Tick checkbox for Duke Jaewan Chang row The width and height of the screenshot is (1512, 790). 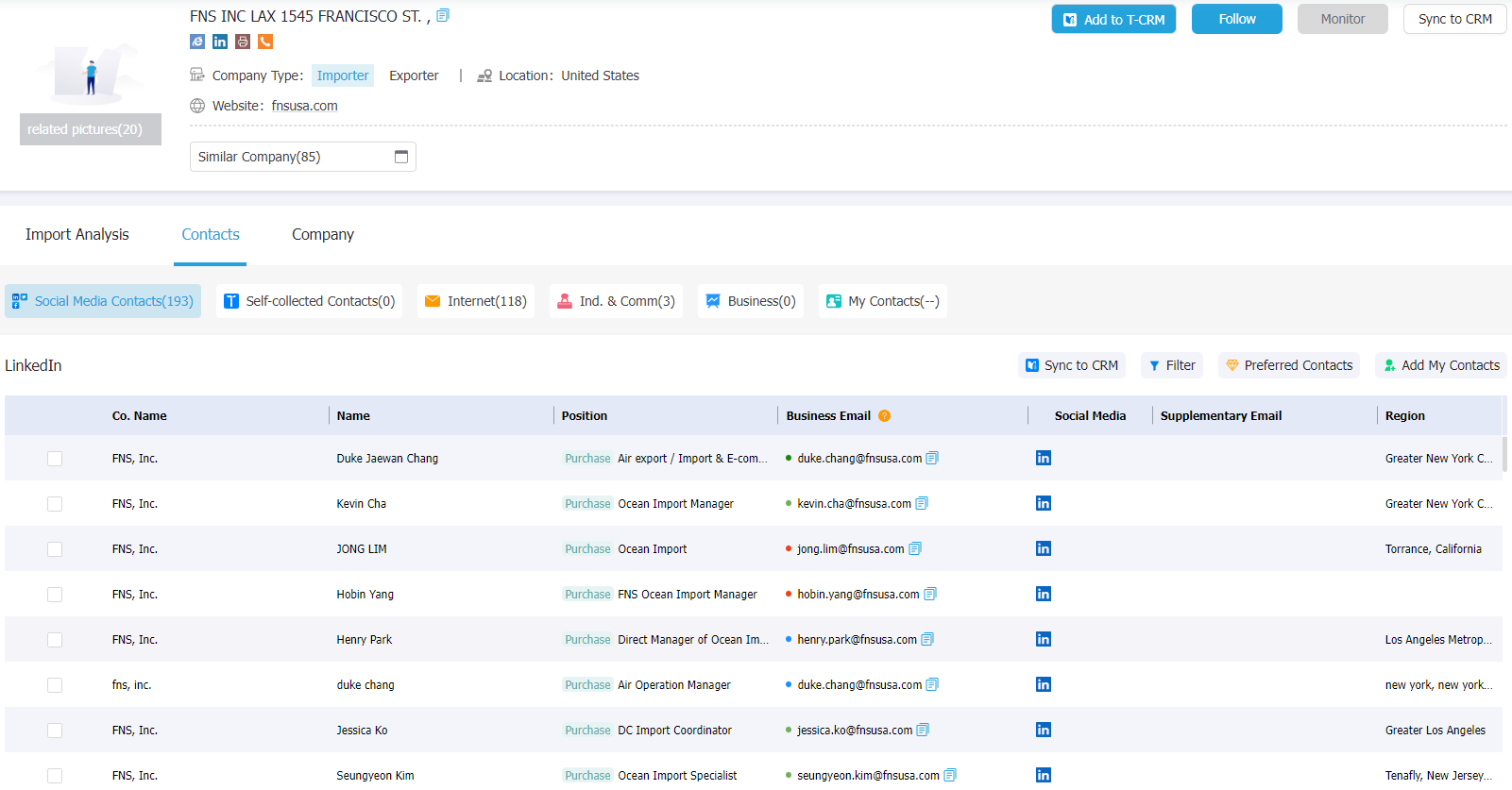[55, 459]
